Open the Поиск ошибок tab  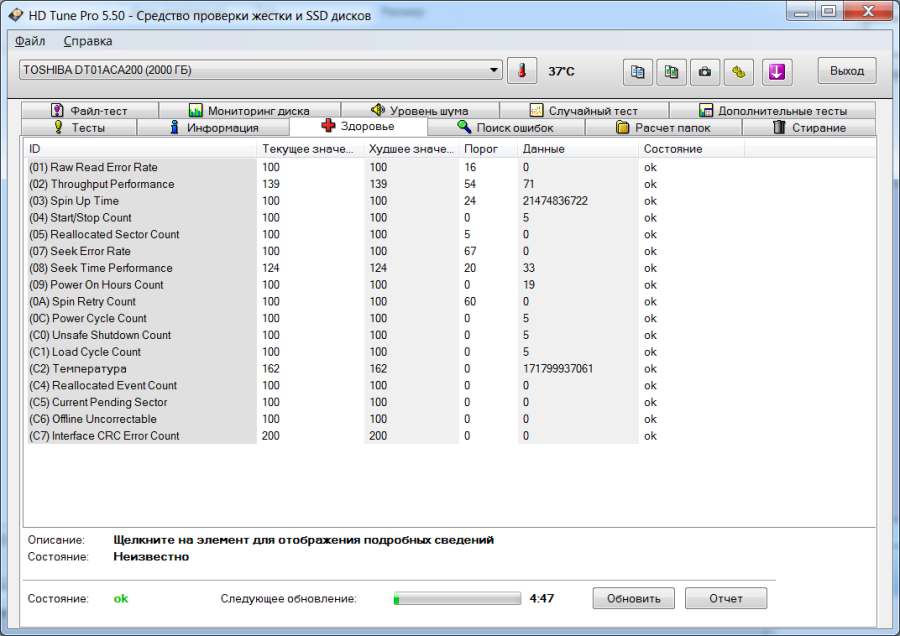pyautogui.click(x=506, y=127)
